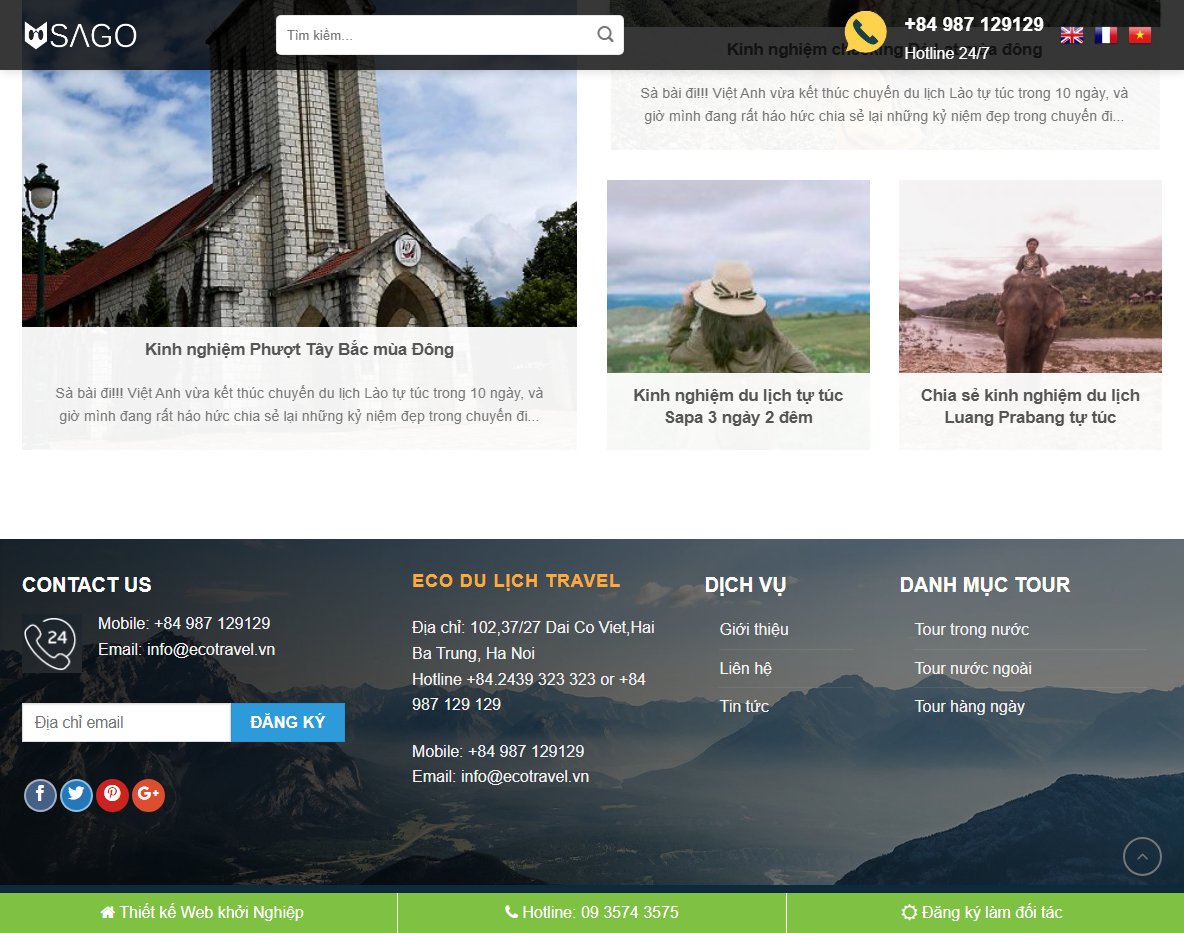
Task: Click the Twitter icon
Action: coord(76,795)
